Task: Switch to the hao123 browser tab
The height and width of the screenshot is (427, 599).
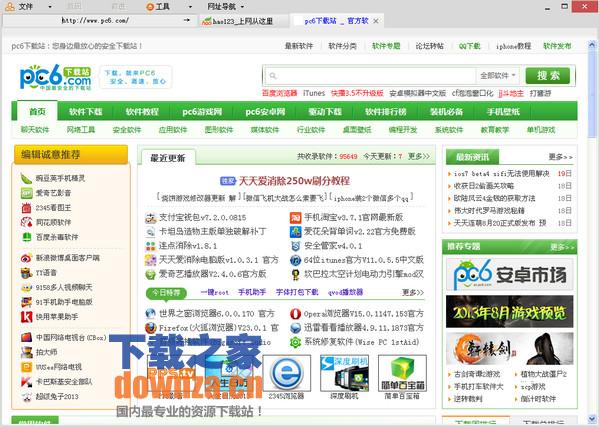Action: (x=243, y=21)
